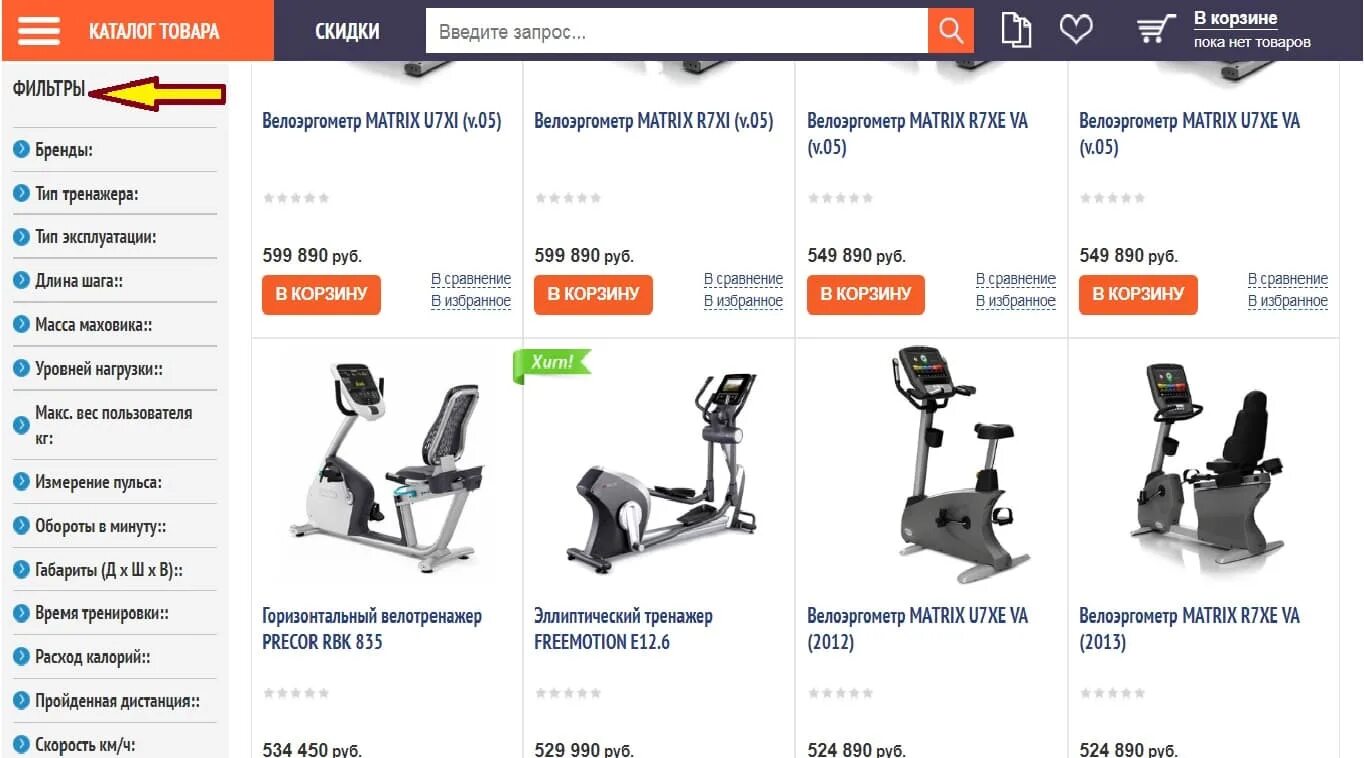Click the orange search magnifier icon
This screenshot has height=758, width=1364.
click(951, 31)
